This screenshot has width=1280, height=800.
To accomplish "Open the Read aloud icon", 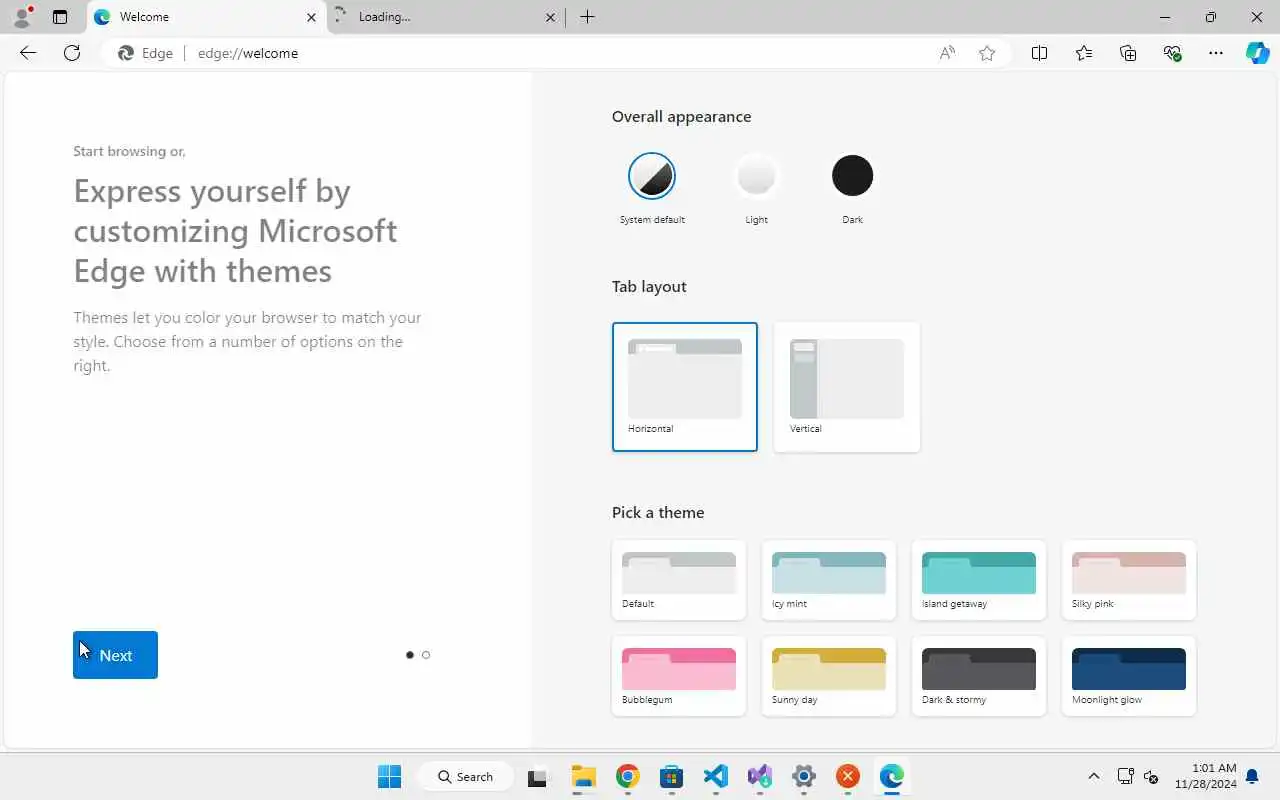I will click(947, 53).
